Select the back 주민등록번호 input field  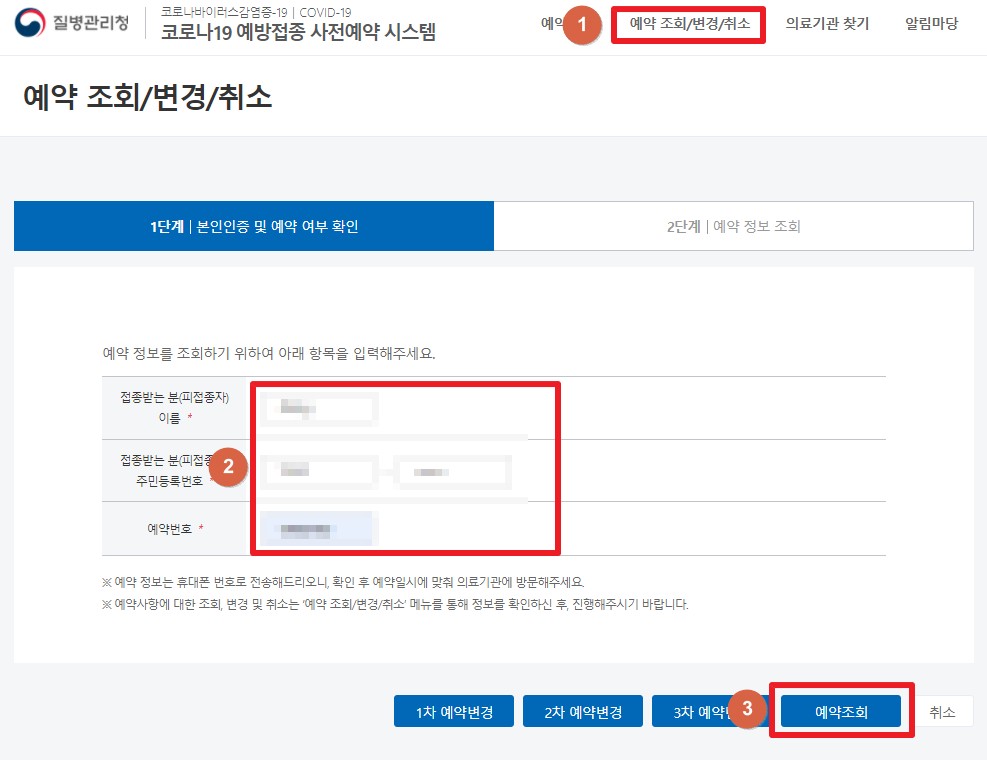pyautogui.click(x=455, y=470)
